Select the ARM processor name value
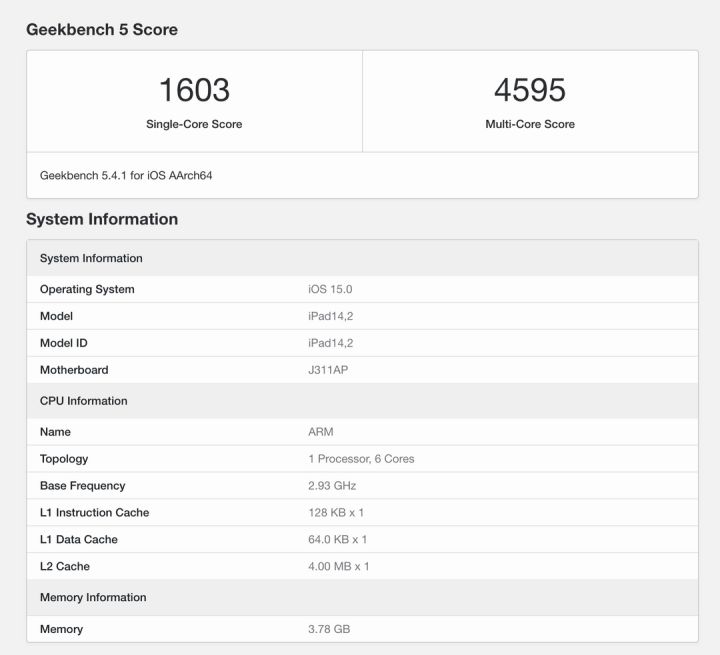Image resolution: width=720 pixels, height=655 pixels. tap(321, 432)
